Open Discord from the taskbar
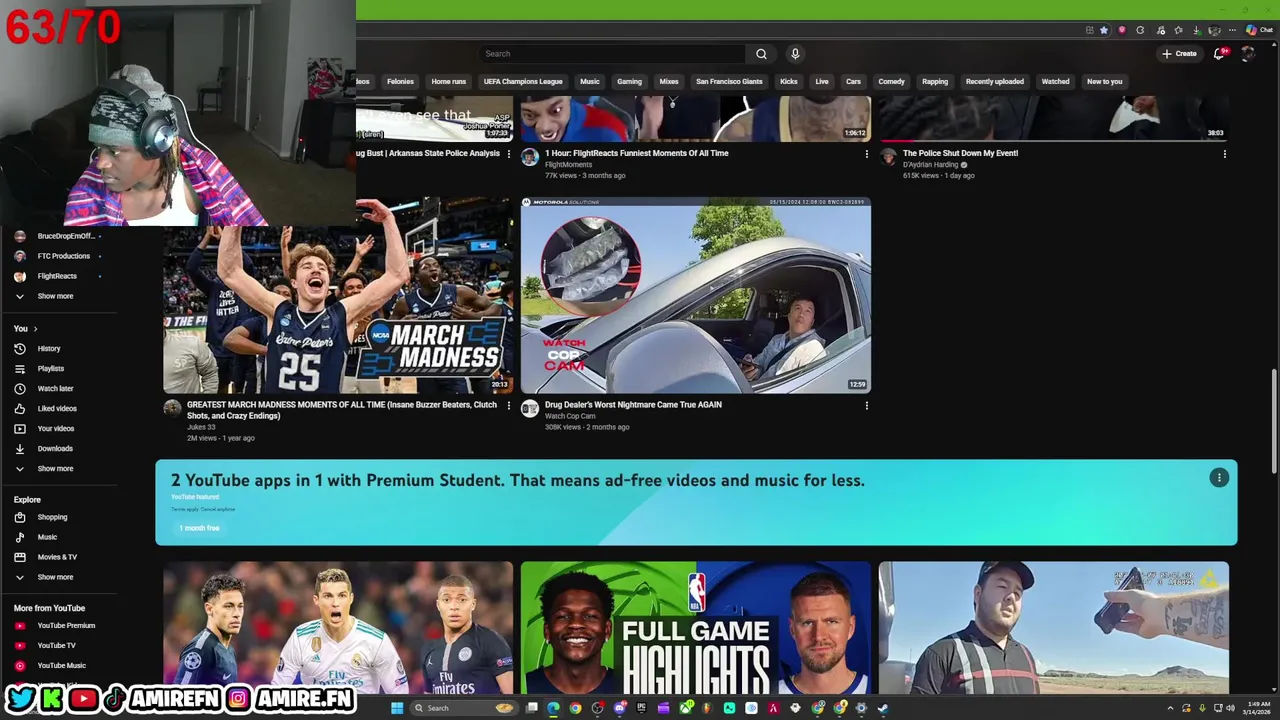The height and width of the screenshot is (720, 1280). 620,708
